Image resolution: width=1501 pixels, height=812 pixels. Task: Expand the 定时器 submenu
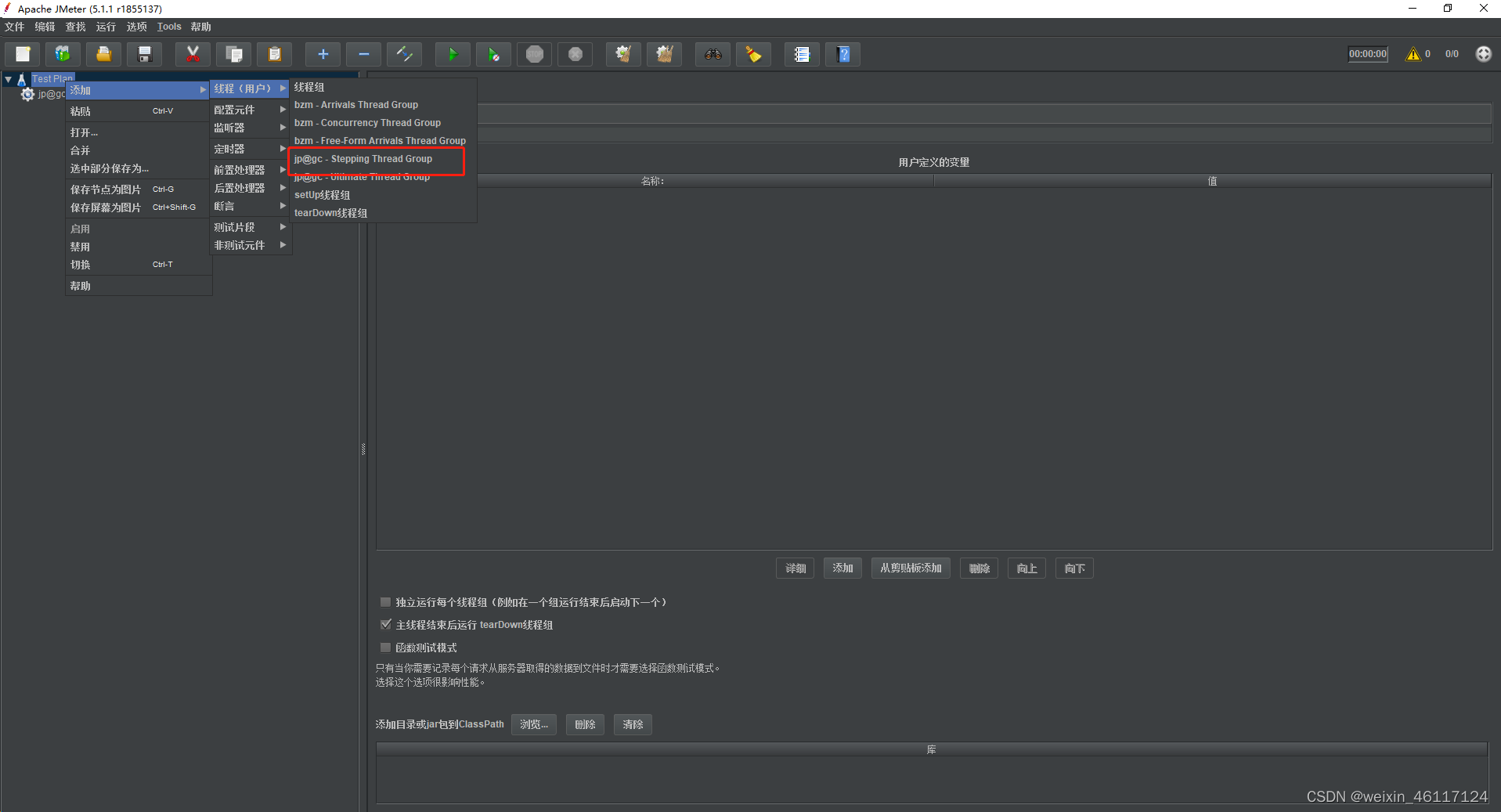[250, 149]
